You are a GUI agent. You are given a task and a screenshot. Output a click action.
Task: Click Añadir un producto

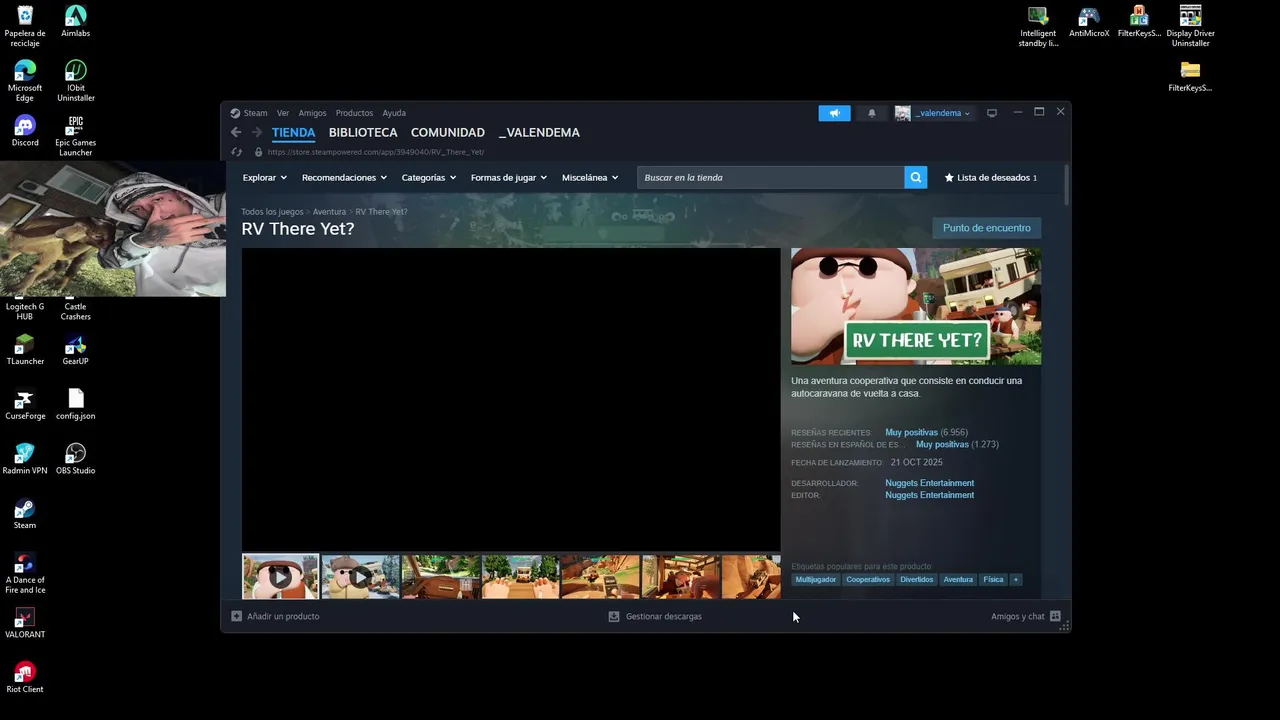(x=275, y=616)
